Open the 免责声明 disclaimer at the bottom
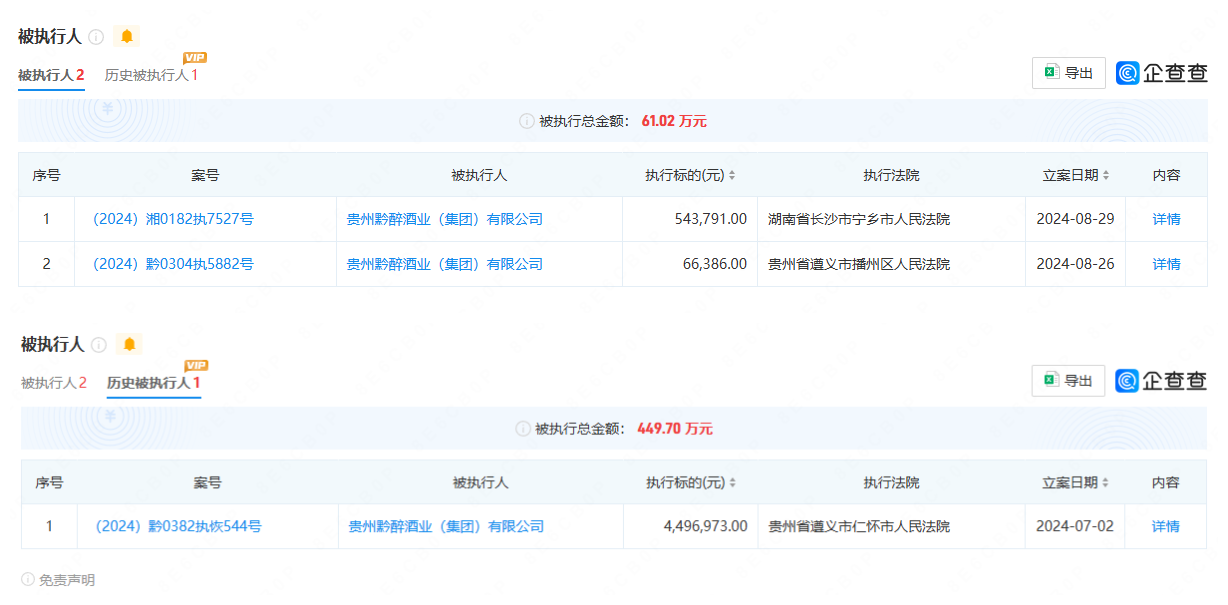Image resolution: width=1228 pixels, height=605 pixels. 60,580
